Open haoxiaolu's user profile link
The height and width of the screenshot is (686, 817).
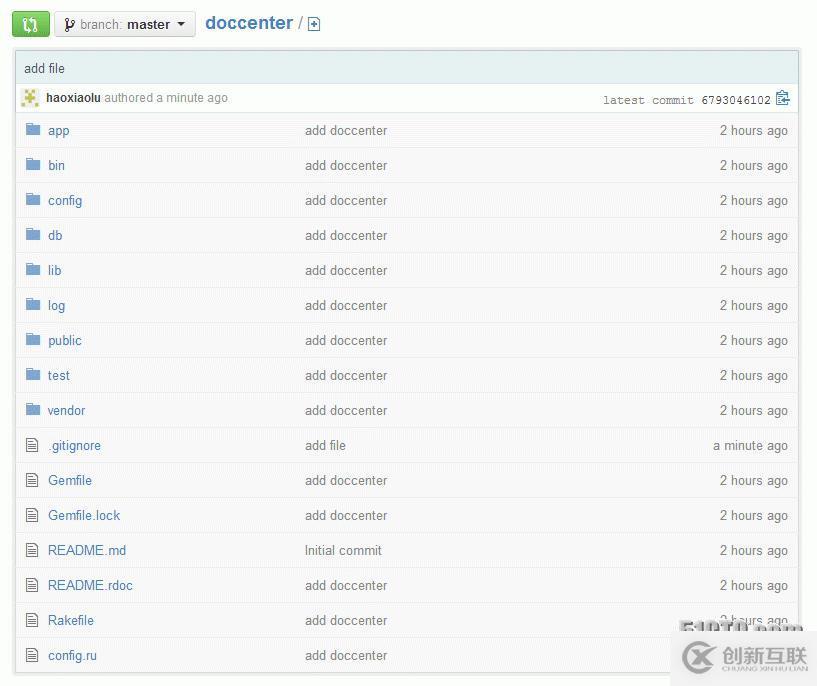point(73,98)
